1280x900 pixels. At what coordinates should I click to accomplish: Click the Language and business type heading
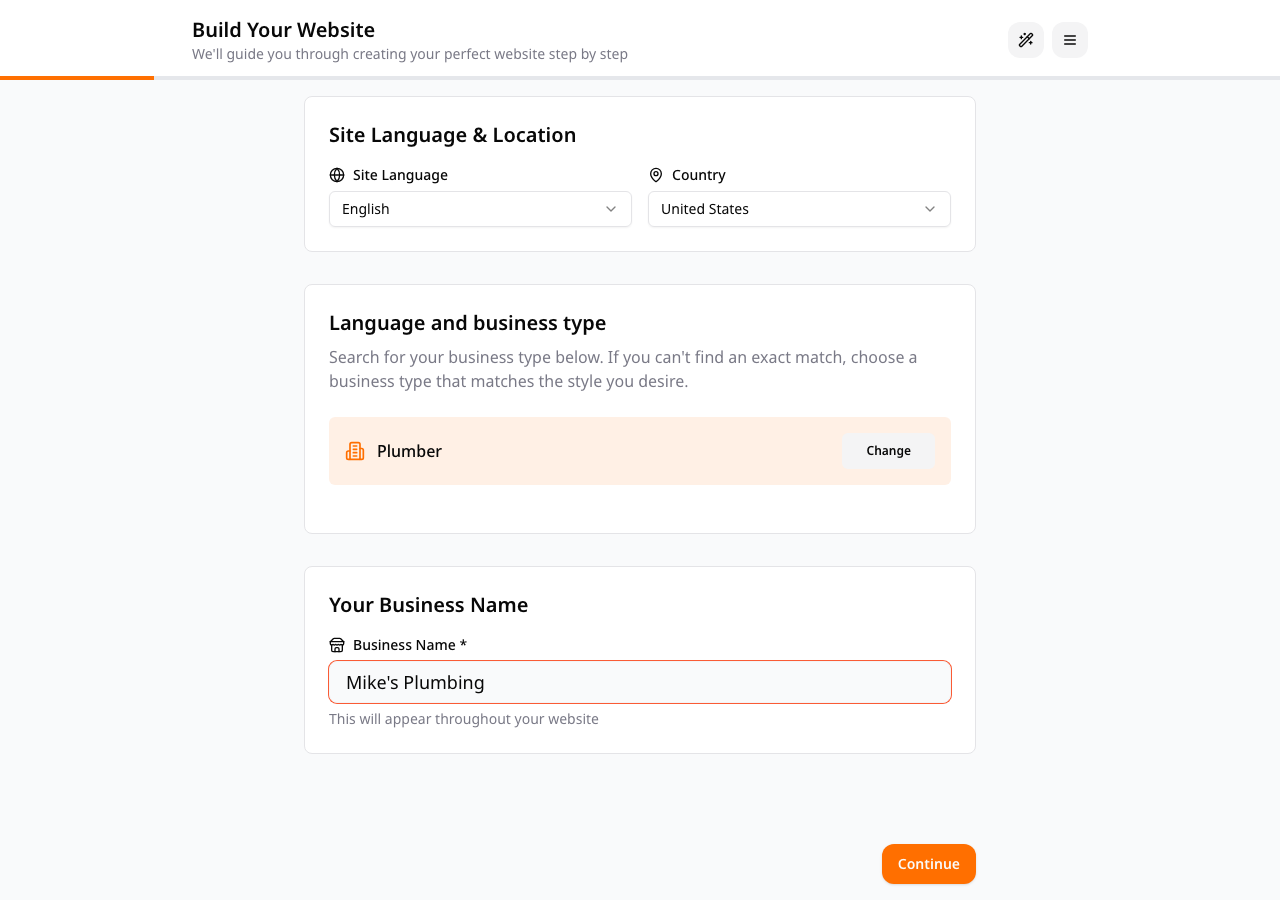click(468, 323)
